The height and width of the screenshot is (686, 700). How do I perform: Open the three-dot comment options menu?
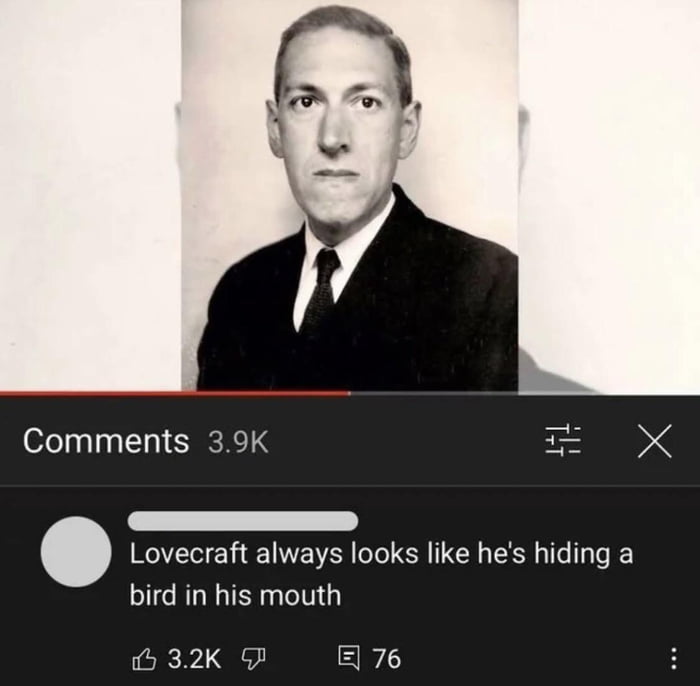pos(674,659)
